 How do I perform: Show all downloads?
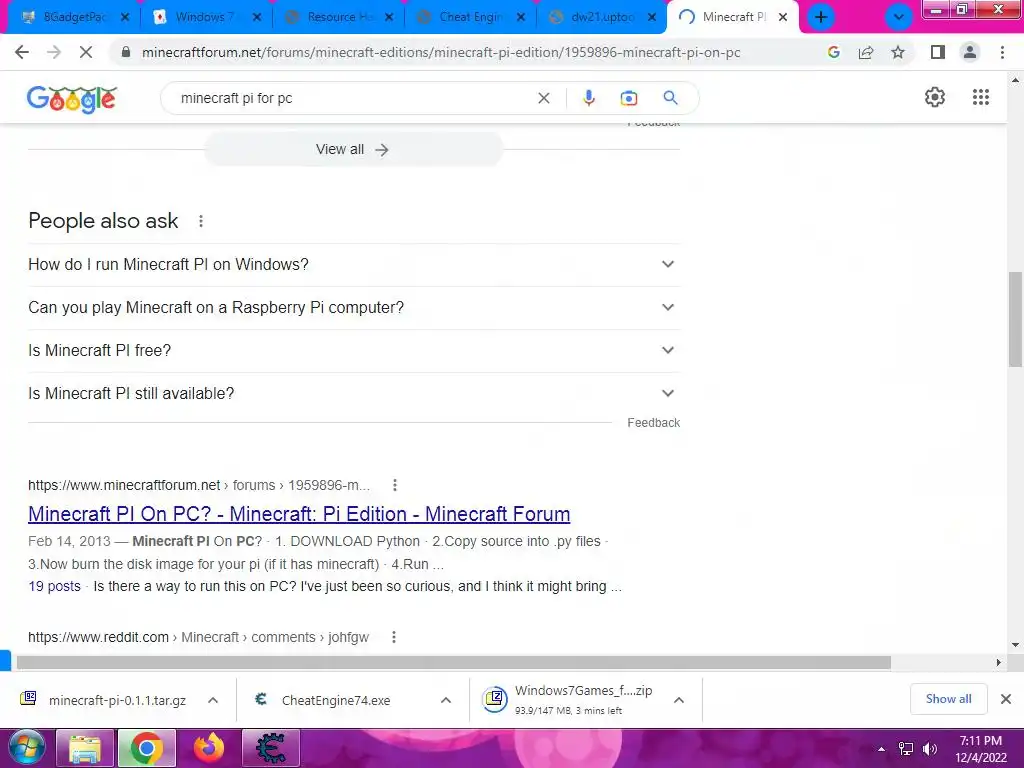[x=948, y=699]
